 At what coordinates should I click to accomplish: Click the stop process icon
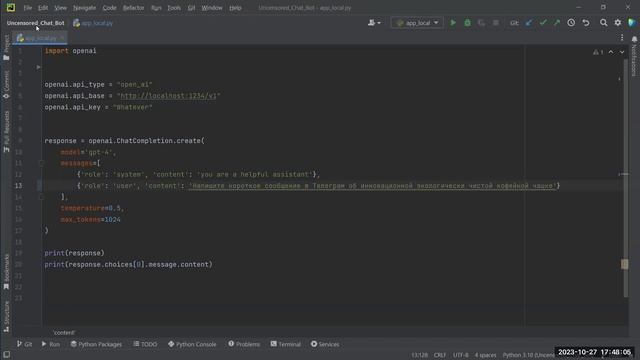[x=496, y=23]
